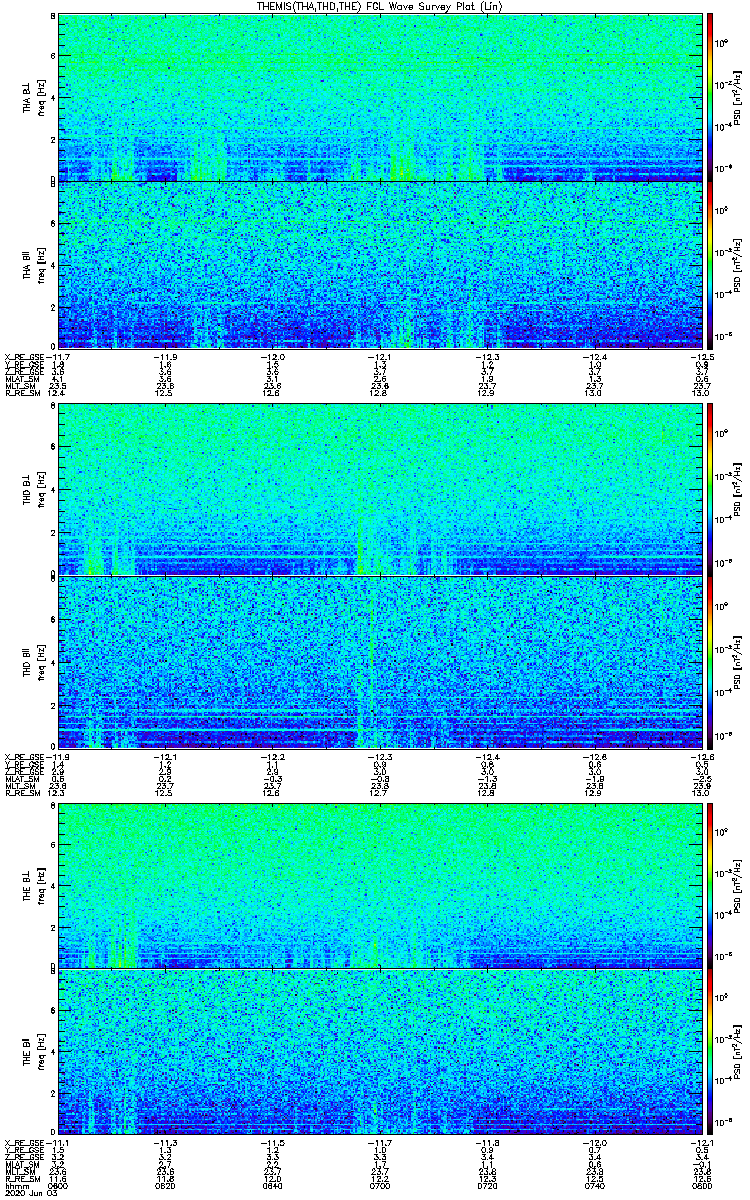Click the "0620" time tick label
Viewport: 750px width, 1200px height.
[165, 1184]
